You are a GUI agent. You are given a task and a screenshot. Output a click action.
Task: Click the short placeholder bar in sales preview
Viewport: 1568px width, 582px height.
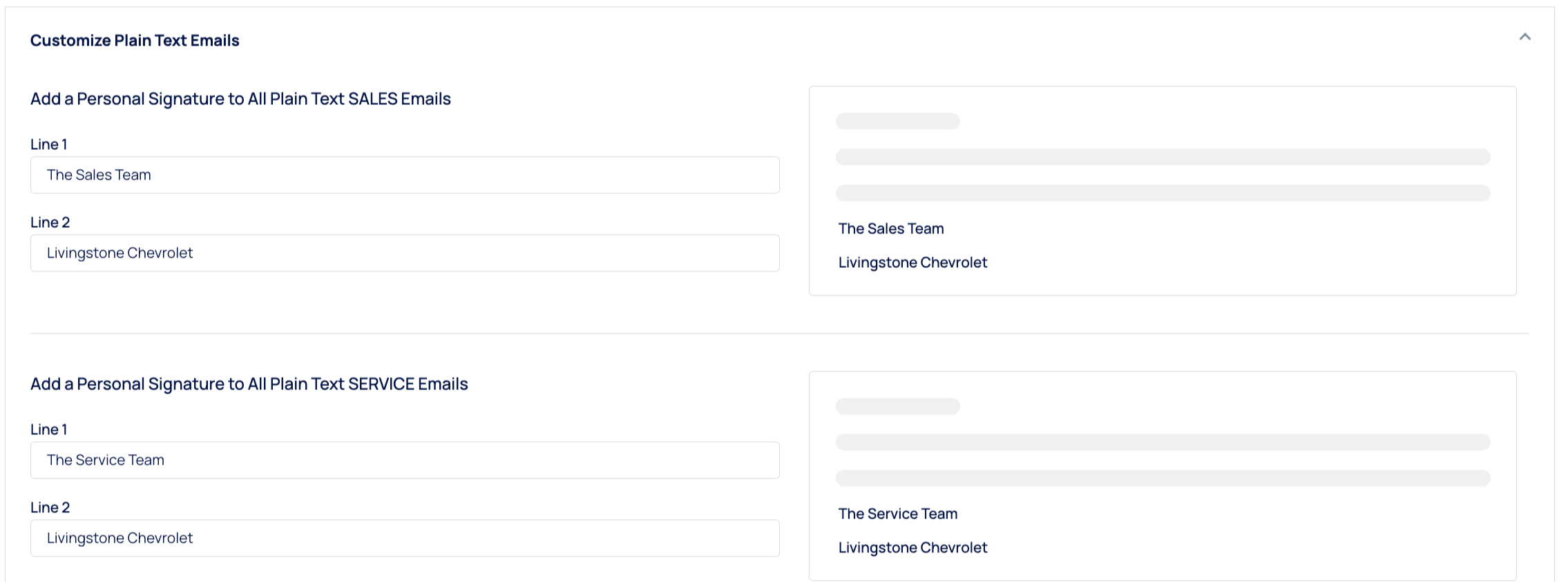point(897,122)
